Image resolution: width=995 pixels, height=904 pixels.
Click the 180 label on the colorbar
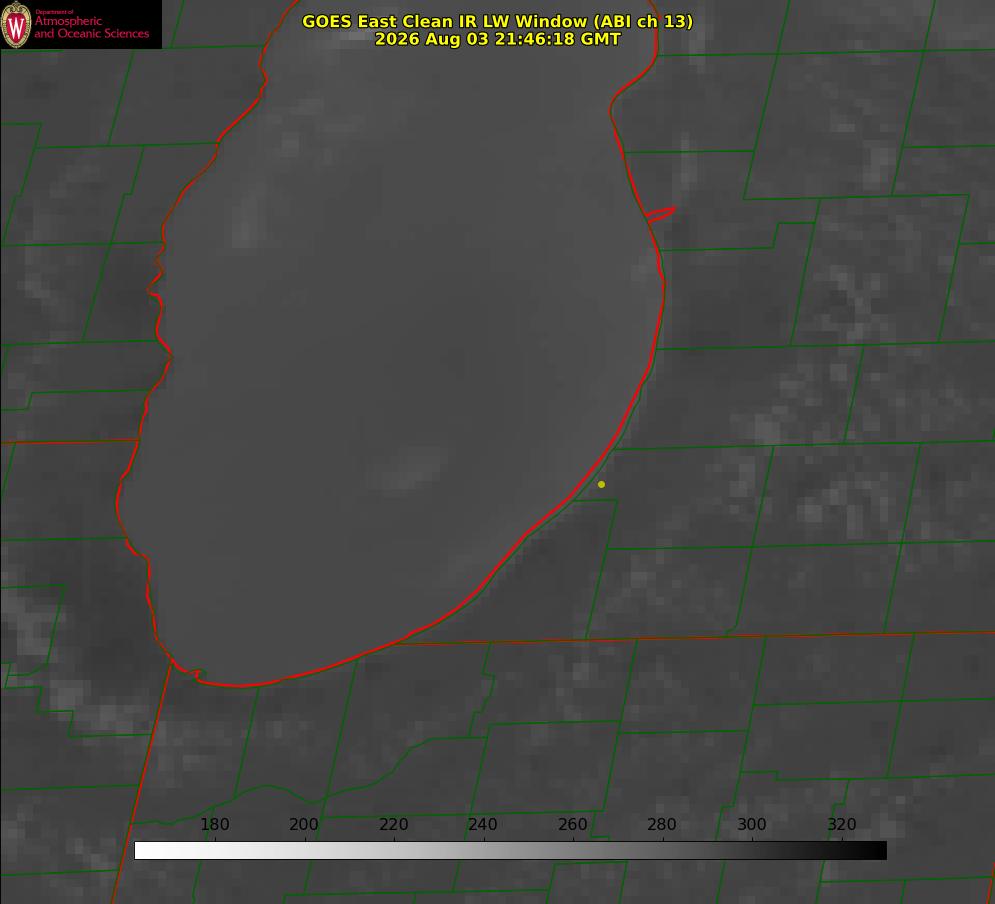point(214,824)
